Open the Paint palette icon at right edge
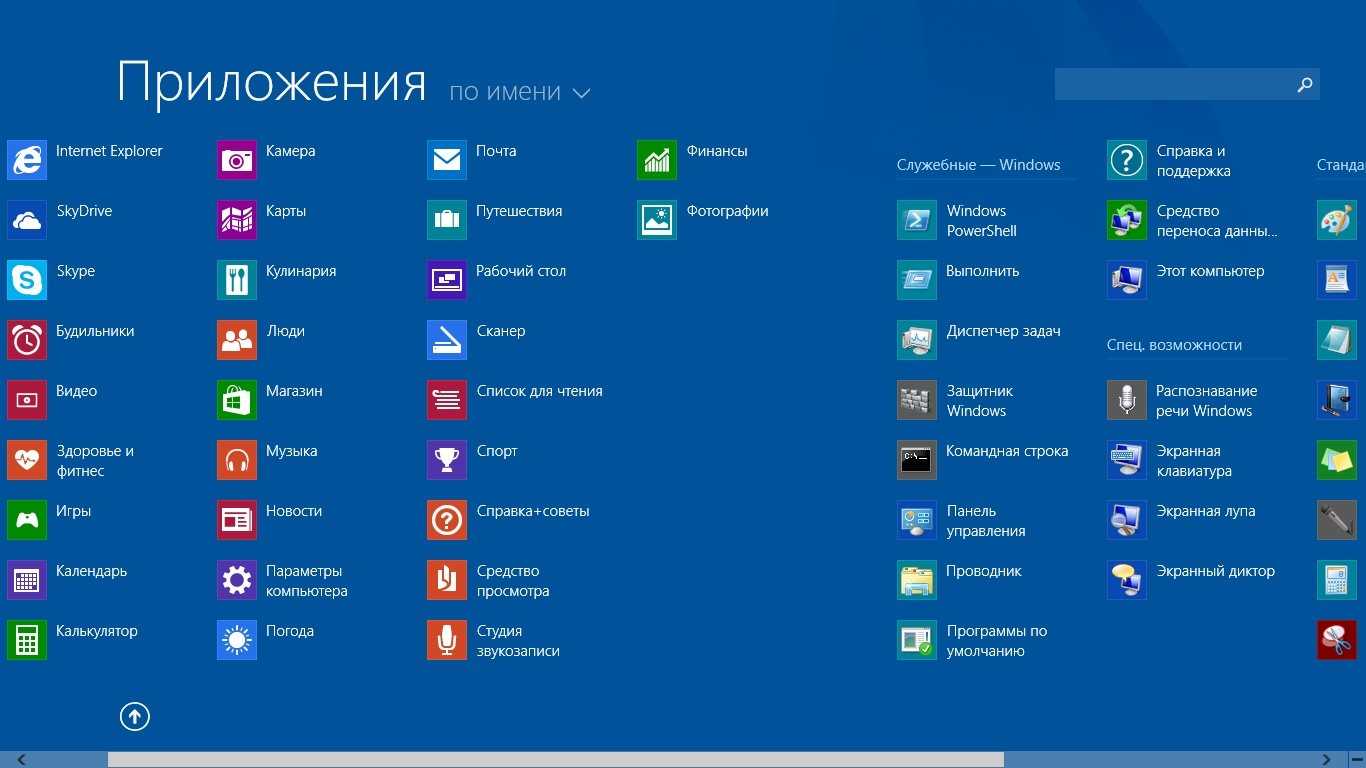The image size is (1366, 768). tap(1337, 220)
